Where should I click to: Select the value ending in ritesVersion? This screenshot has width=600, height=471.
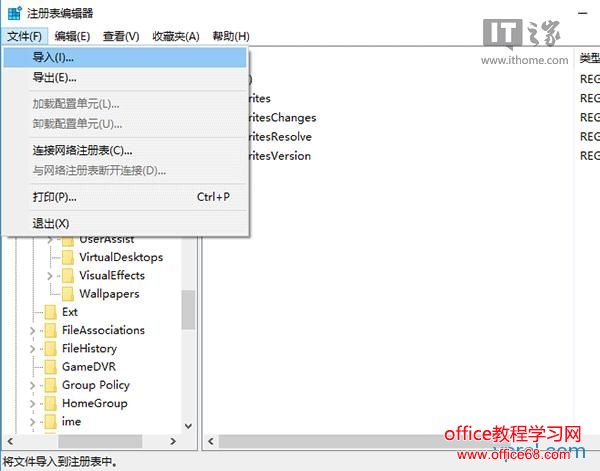coord(280,156)
